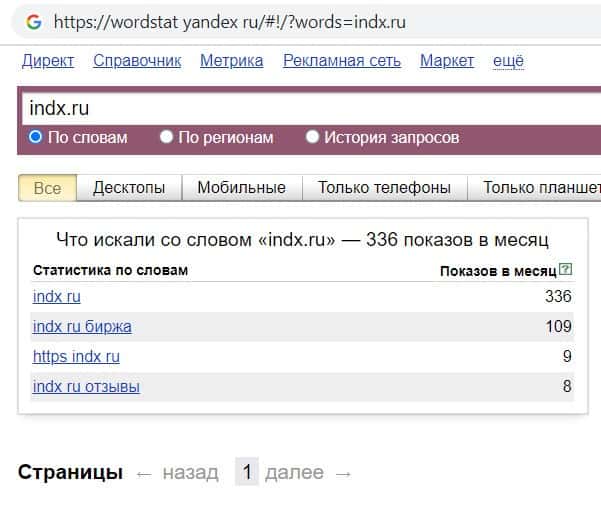Click the help question mark icon
601x519 pixels.
(566, 269)
